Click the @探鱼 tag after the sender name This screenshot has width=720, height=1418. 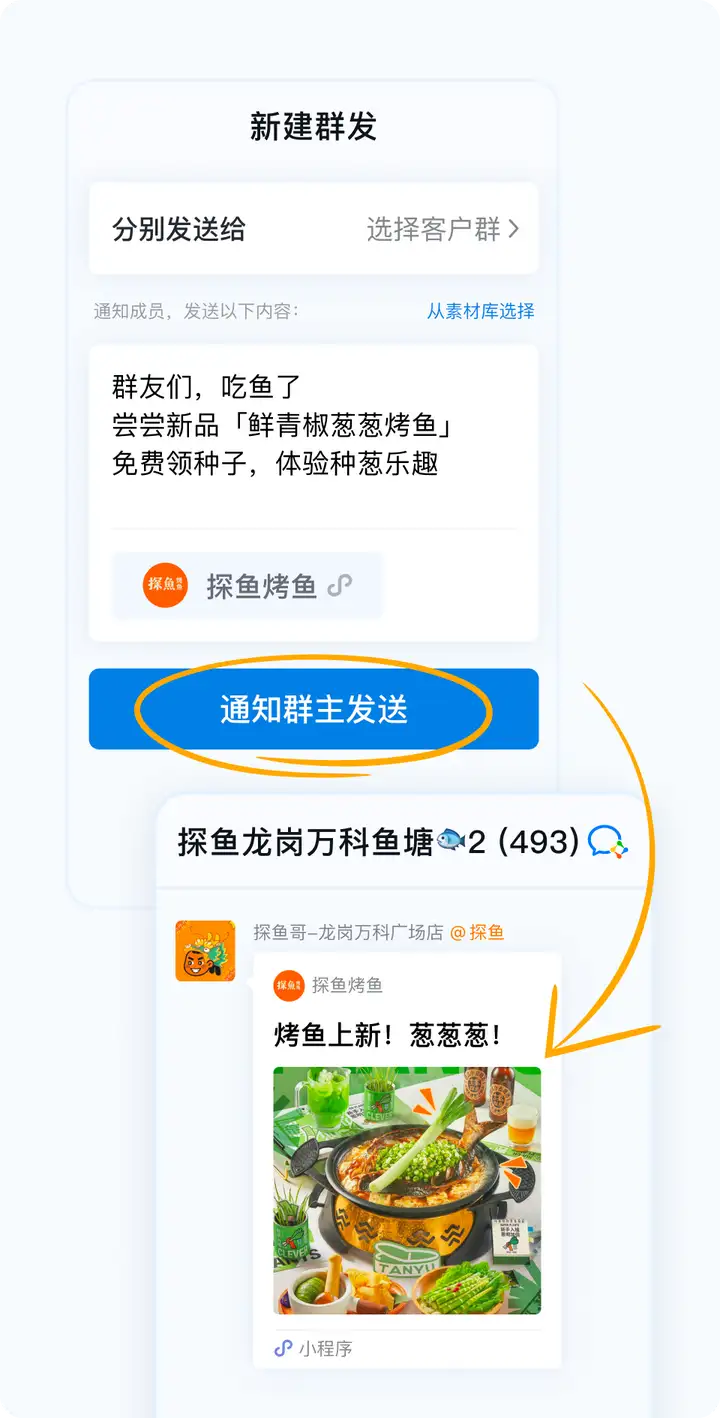[x=477, y=932]
